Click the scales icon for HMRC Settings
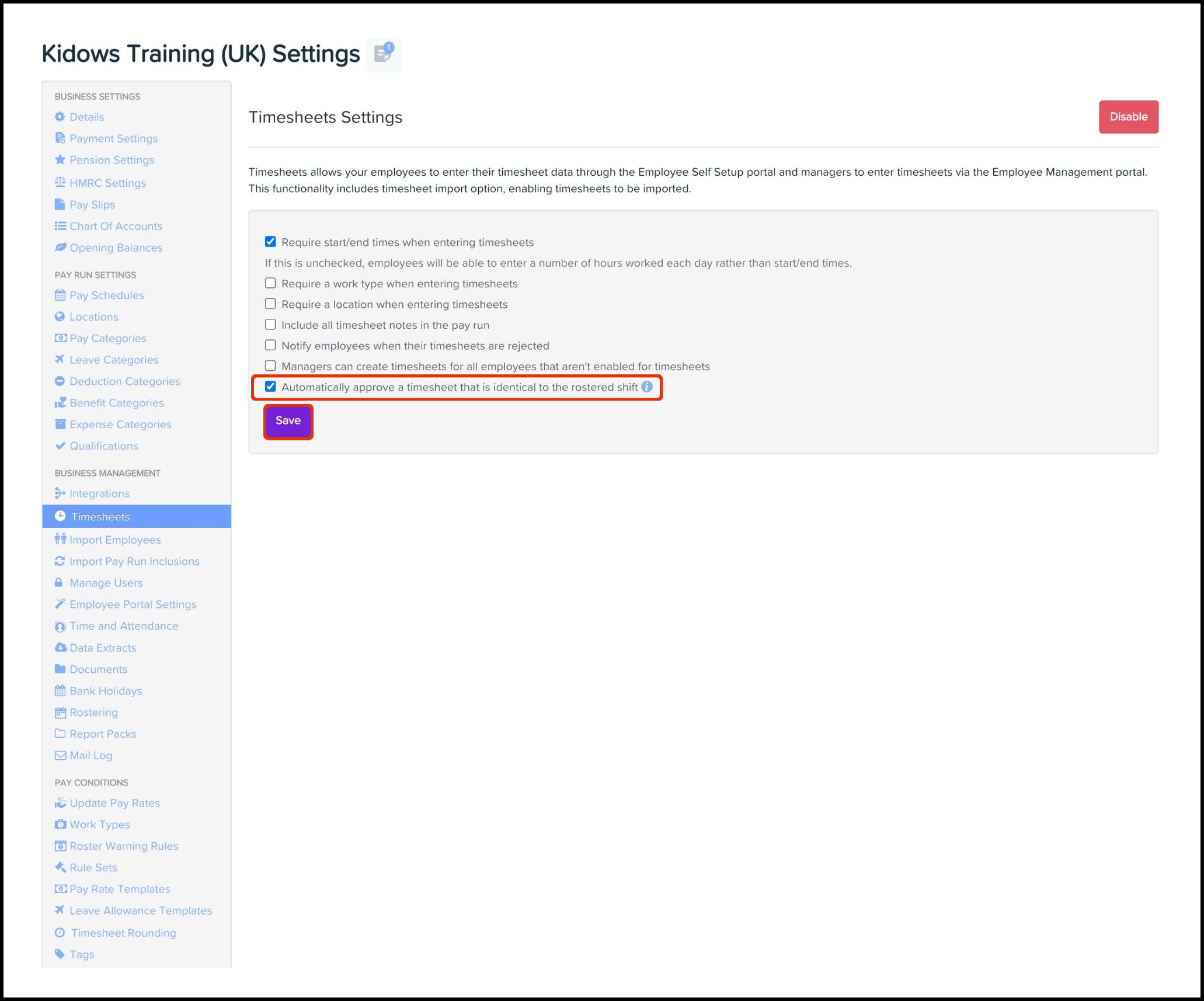 pyautogui.click(x=60, y=182)
